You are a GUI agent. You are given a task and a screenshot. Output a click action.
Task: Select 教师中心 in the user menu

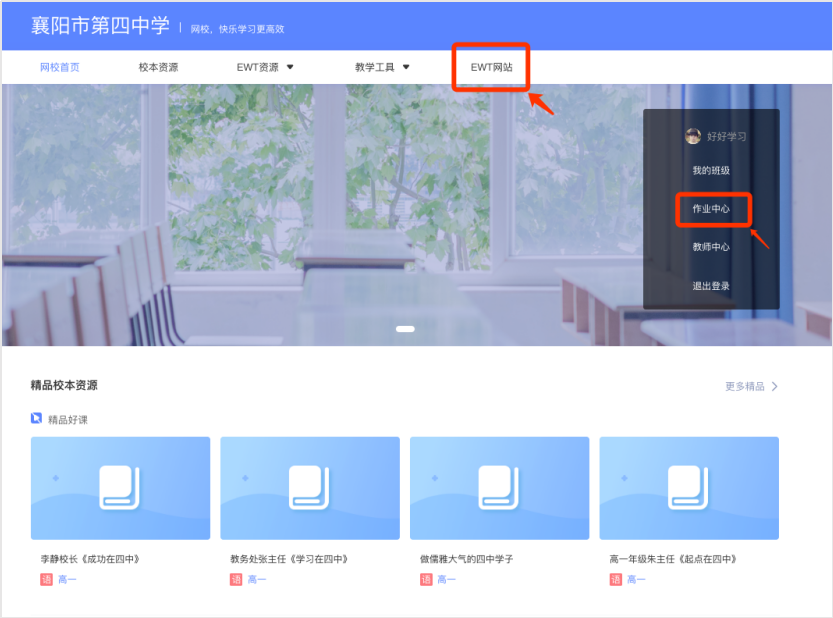[711, 247]
